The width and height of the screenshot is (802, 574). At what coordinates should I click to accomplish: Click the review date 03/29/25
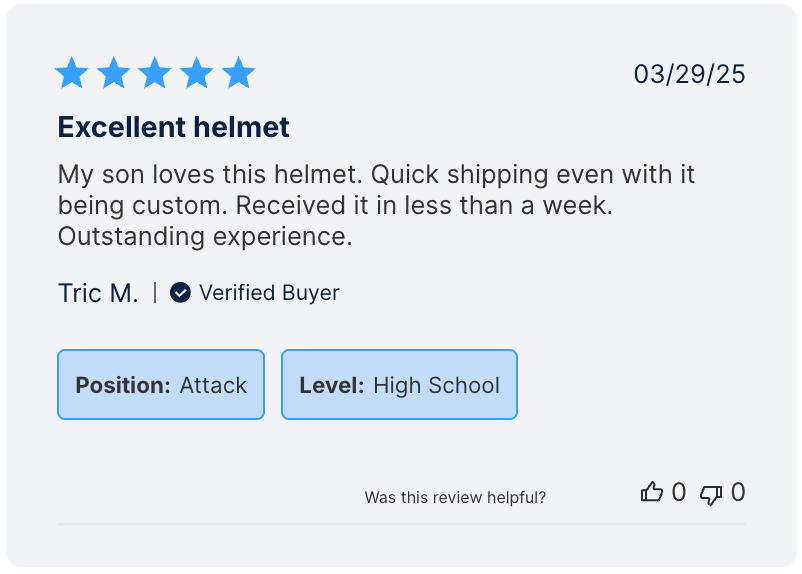[689, 74]
